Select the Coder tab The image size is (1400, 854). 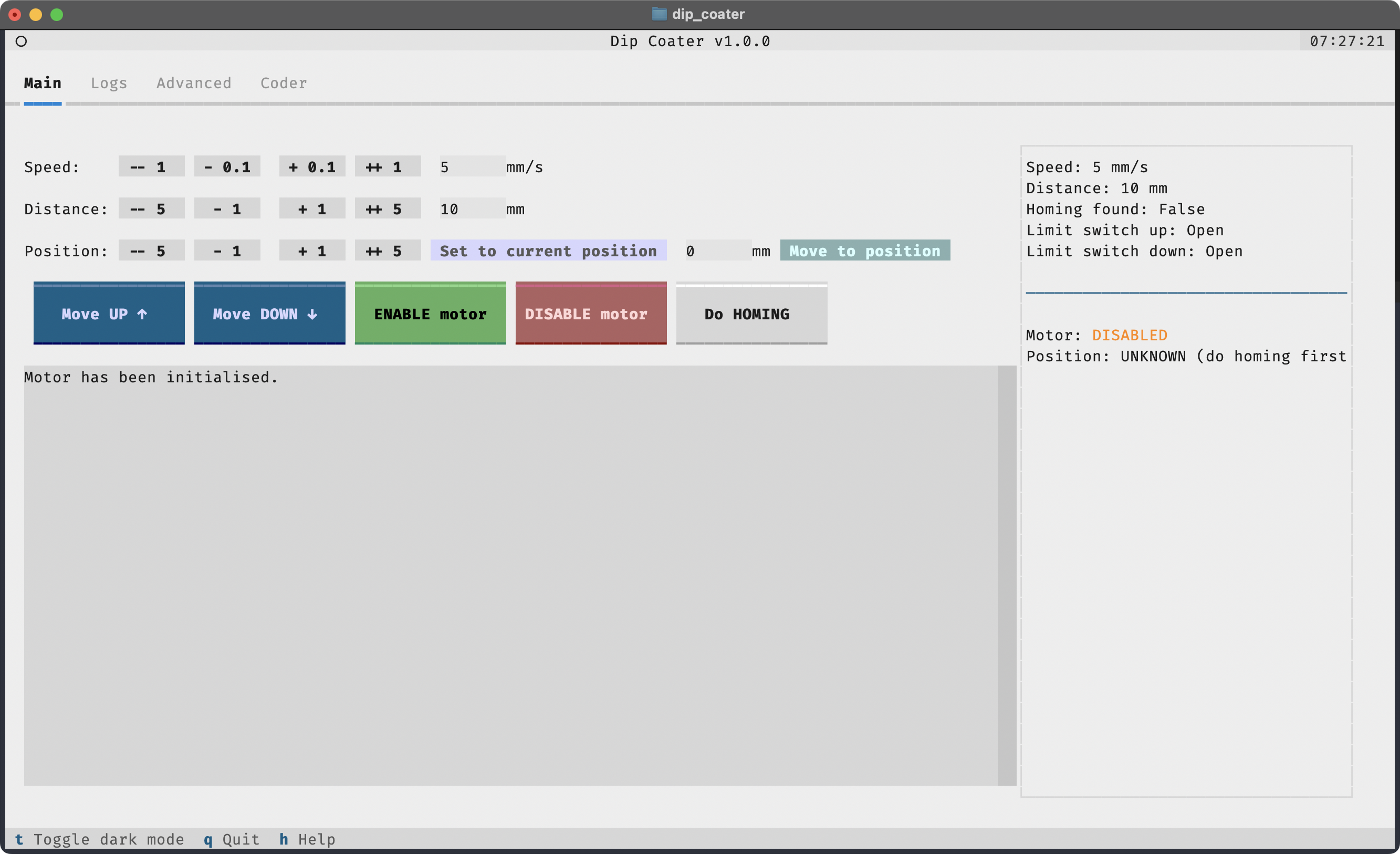pyautogui.click(x=284, y=83)
